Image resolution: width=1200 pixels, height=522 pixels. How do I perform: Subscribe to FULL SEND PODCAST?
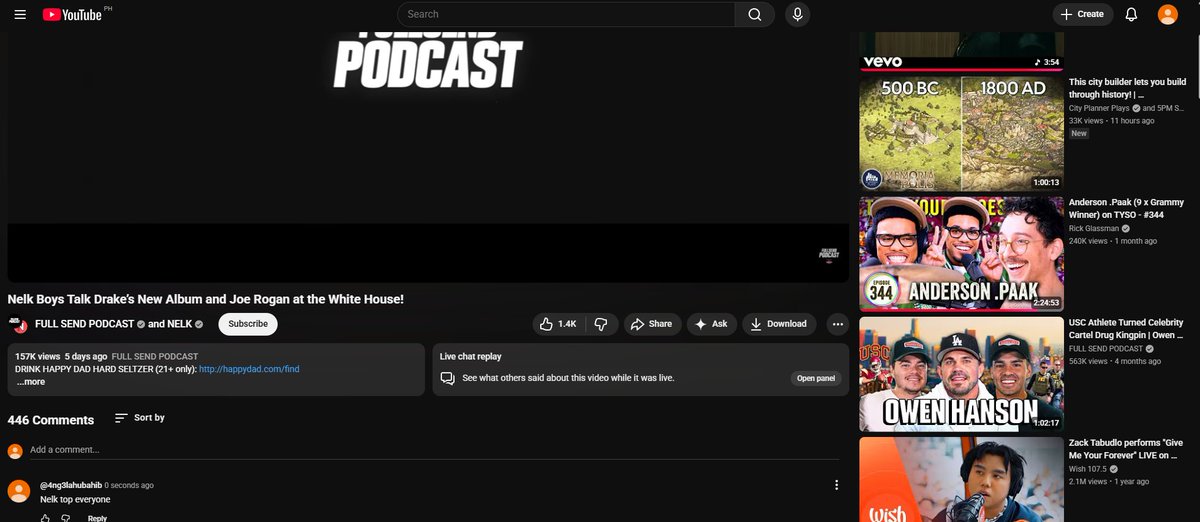pyautogui.click(x=248, y=324)
